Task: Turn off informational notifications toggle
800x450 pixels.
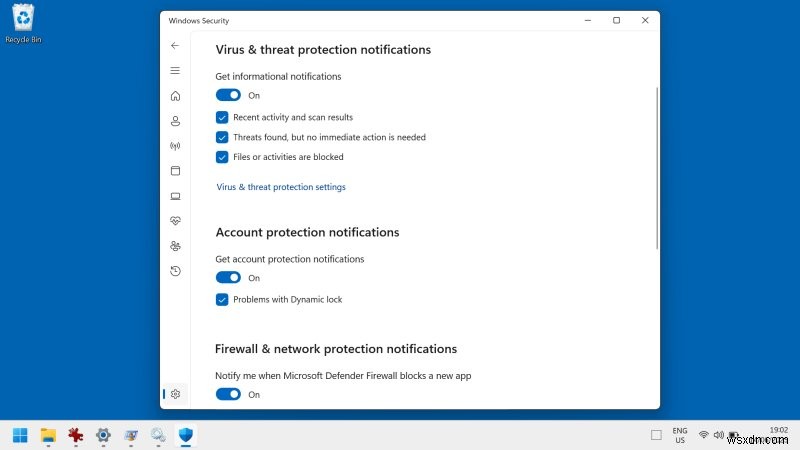Action: click(x=228, y=95)
